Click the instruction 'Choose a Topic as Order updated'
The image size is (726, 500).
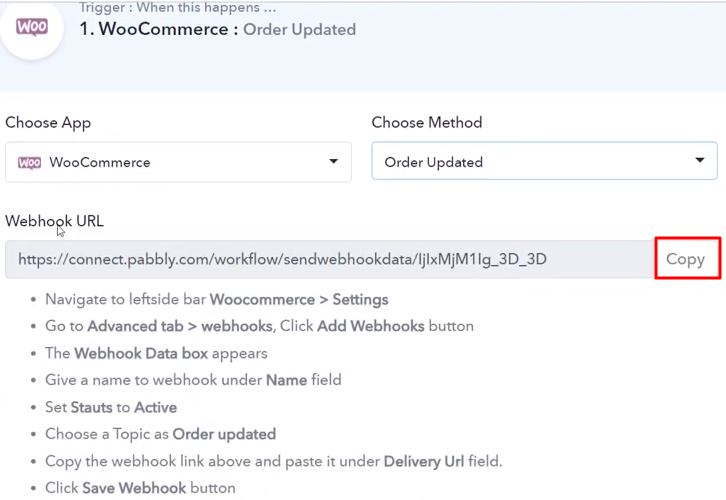tap(160, 434)
